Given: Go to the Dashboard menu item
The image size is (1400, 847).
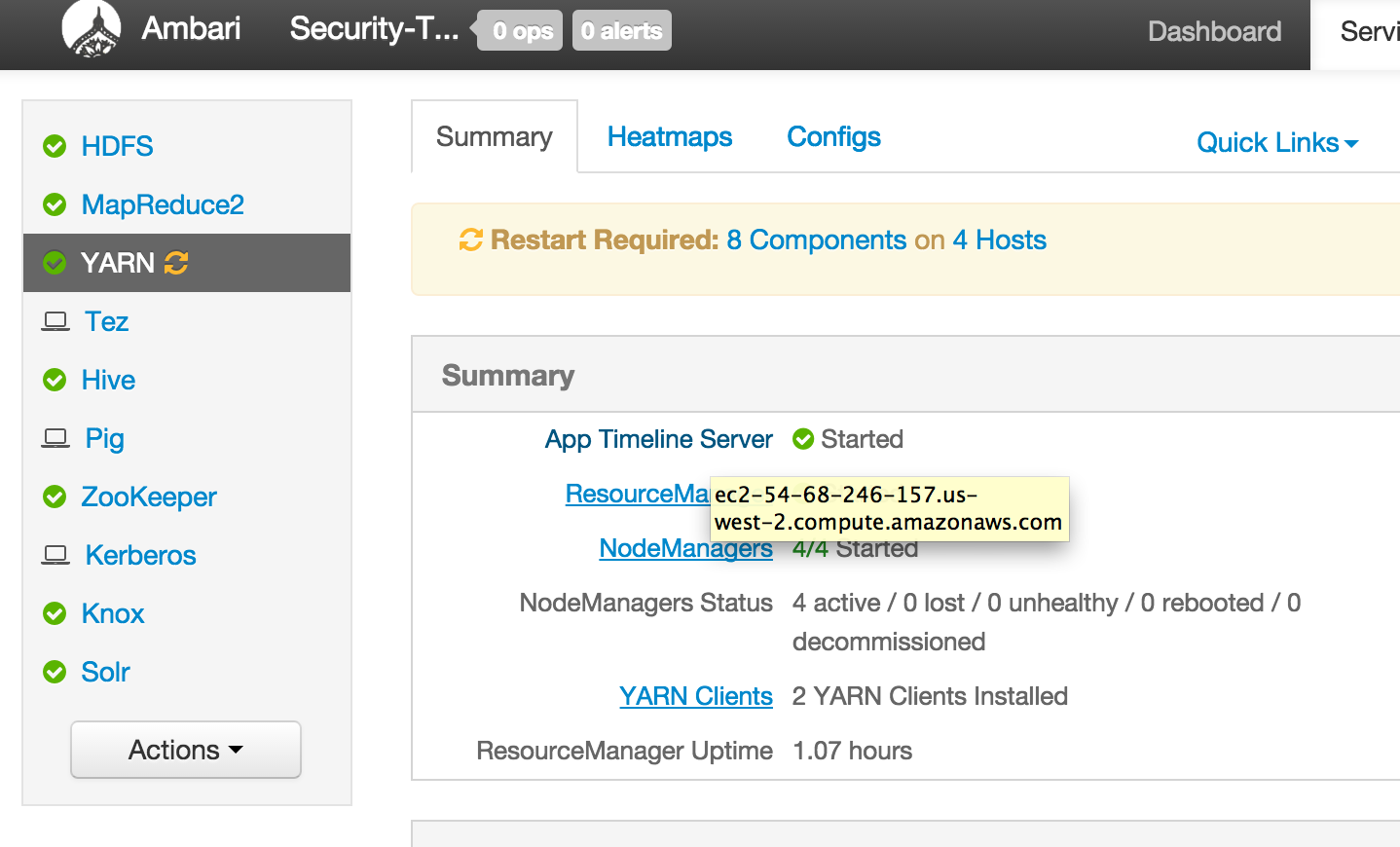Looking at the screenshot, I should click(1214, 31).
